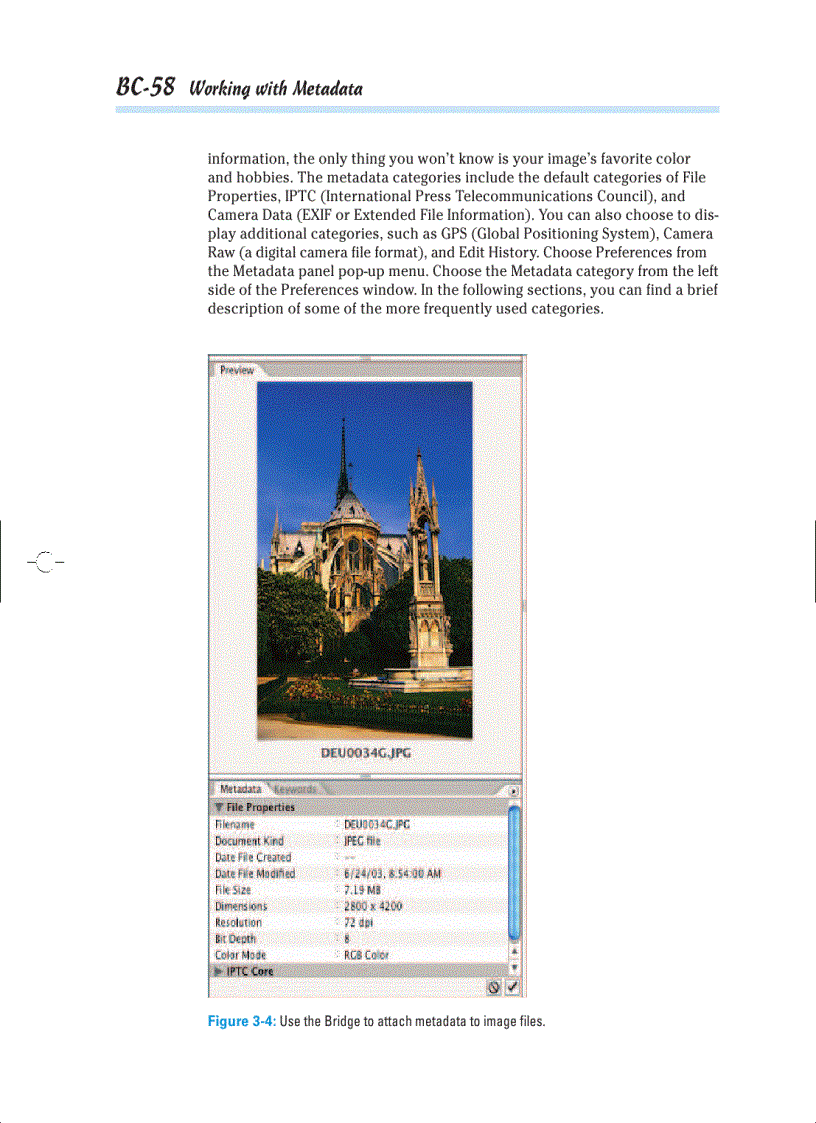Image resolution: width=816 pixels, height=1123 pixels.
Task: Toggle edit mode for the Bit Depth field
Action: pyautogui.click(x=340, y=938)
